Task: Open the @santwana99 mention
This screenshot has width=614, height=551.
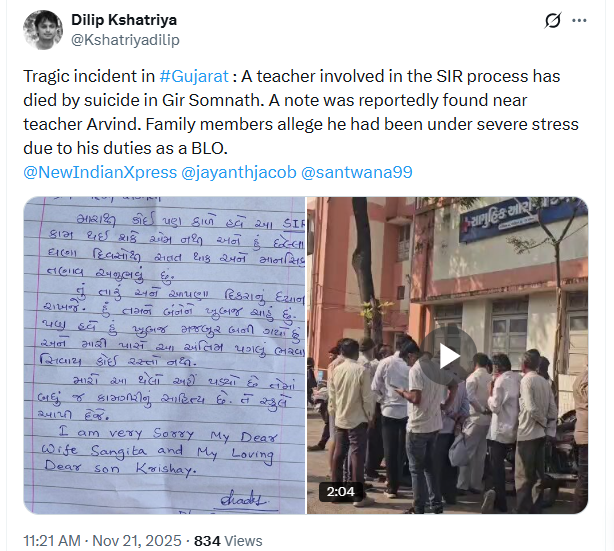Action: pos(357,172)
